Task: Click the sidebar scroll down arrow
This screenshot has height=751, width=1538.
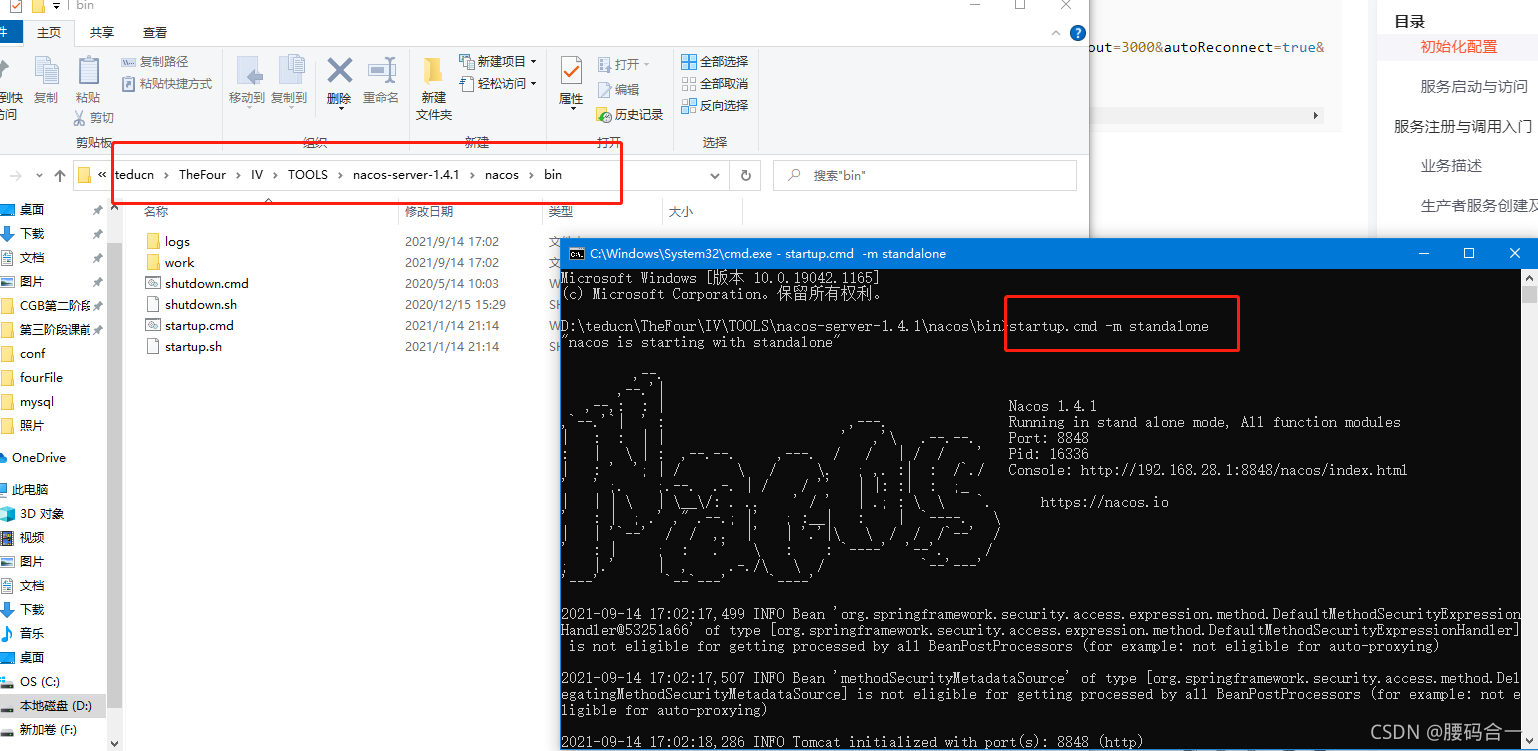Action: (x=114, y=742)
